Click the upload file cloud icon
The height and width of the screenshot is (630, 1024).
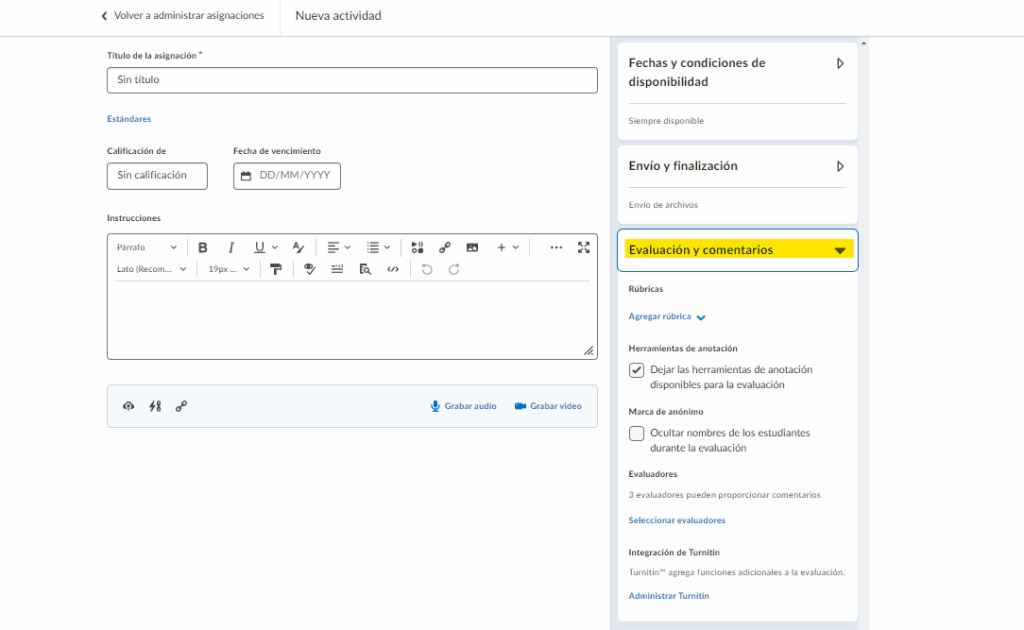(x=128, y=406)
